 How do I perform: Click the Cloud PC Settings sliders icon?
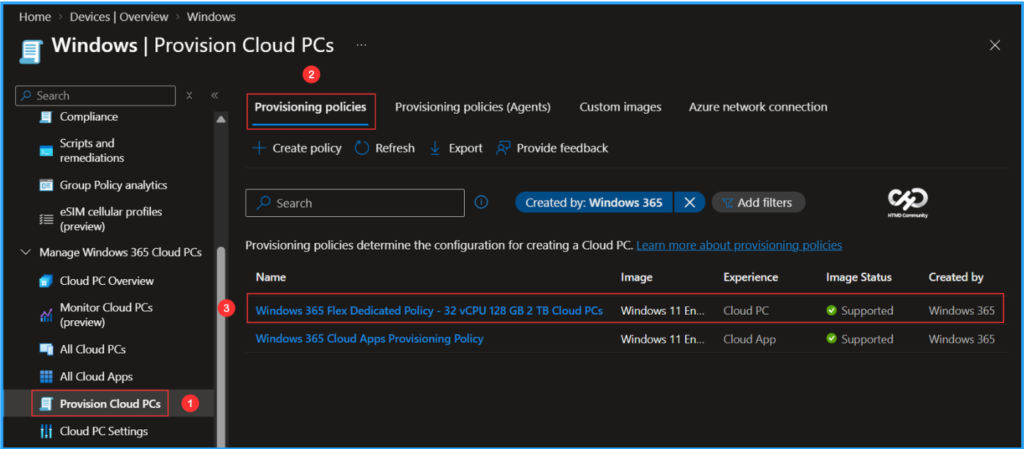pos(46,431)
